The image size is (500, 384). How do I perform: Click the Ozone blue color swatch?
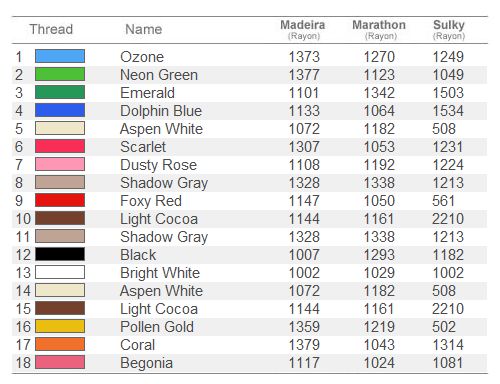(x=60, y=56)
